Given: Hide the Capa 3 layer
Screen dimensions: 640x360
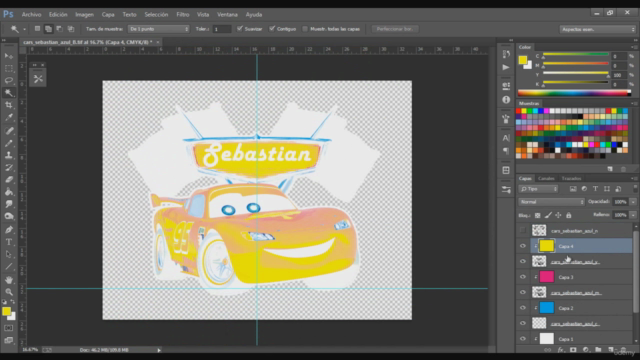Looking at the screenshot, I should click(523, 277).
